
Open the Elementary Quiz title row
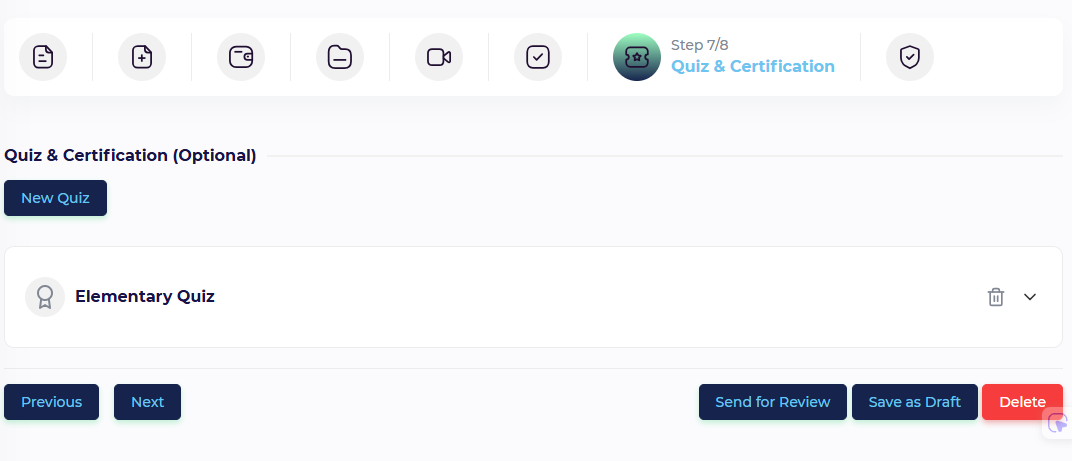[x=533, y=297]
